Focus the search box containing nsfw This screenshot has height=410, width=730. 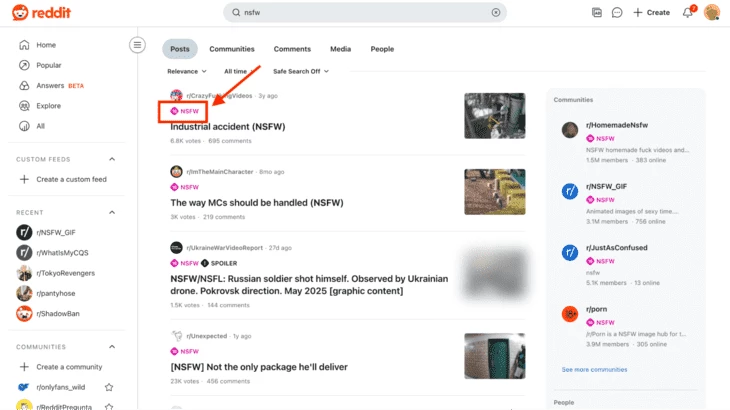[365, 13]
